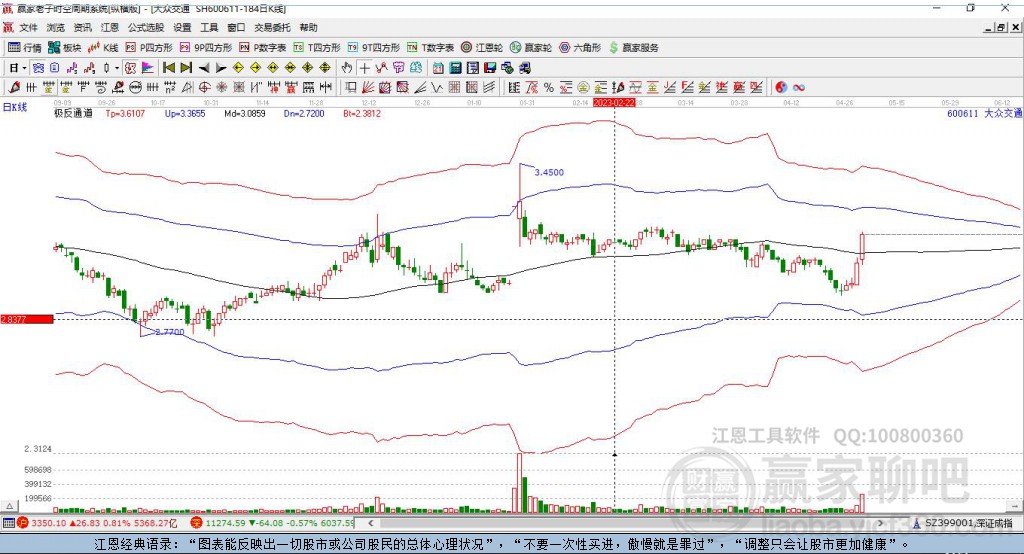Select the red pencil drawing tool

click(x=14, y=87)
